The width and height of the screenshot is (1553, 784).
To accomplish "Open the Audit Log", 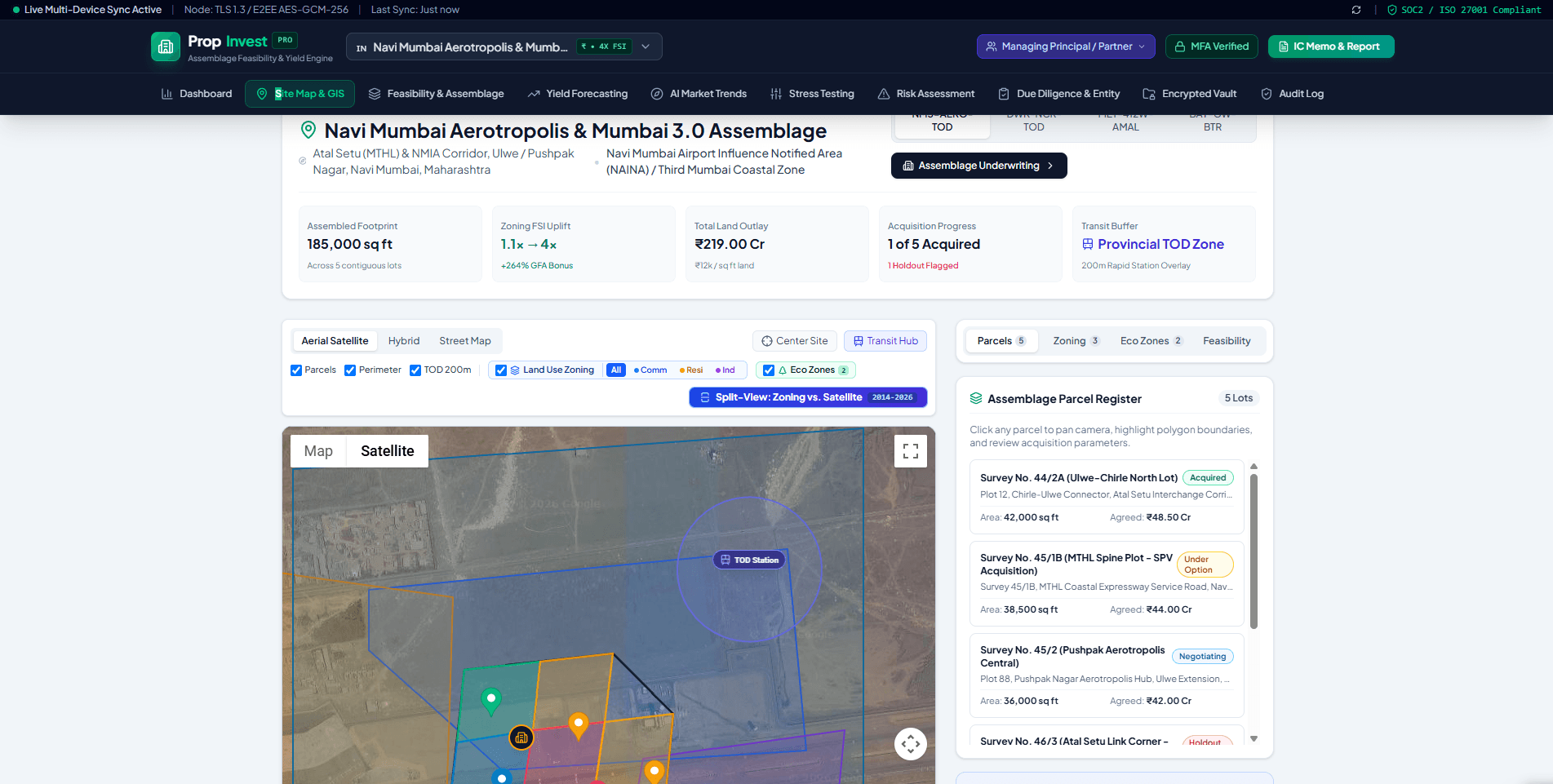I will [1293, 94].
